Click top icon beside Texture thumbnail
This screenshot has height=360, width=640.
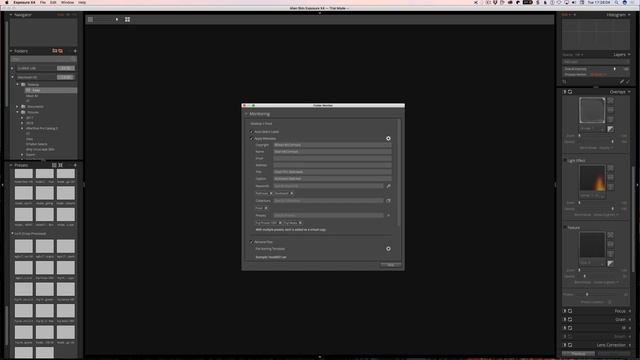610,235
